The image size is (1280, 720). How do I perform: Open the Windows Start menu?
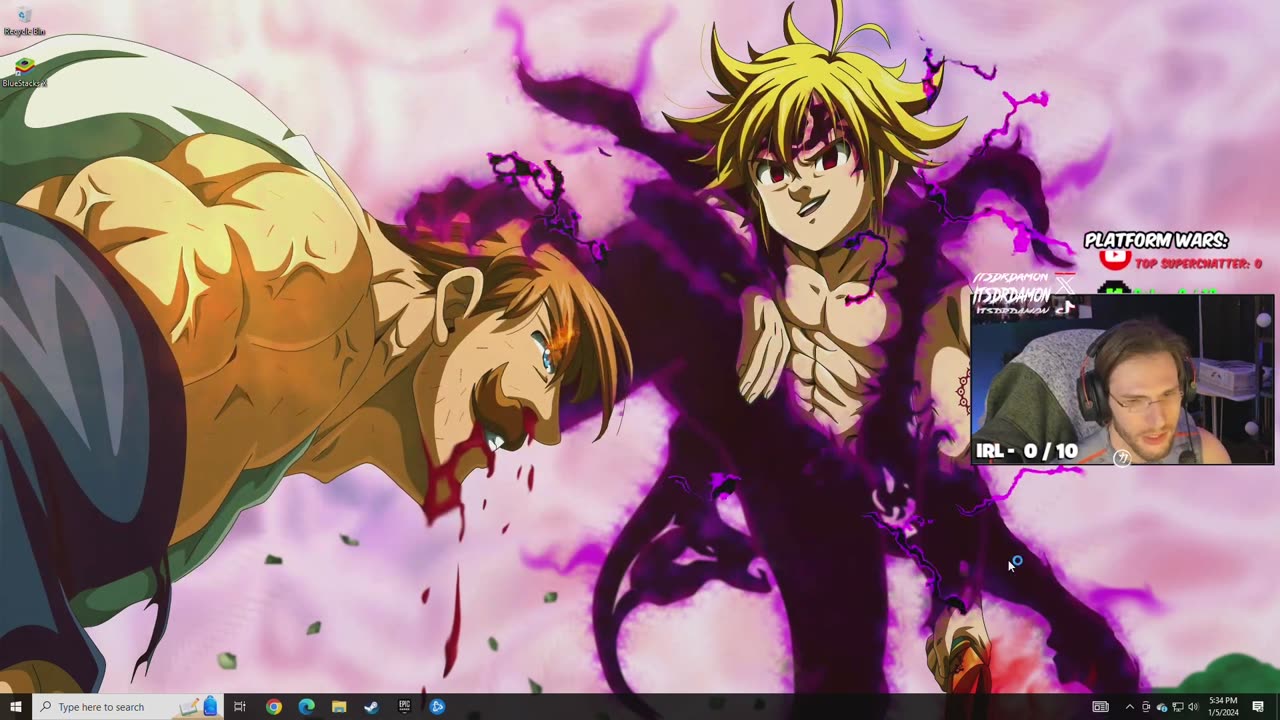click(x=16, y=707)
